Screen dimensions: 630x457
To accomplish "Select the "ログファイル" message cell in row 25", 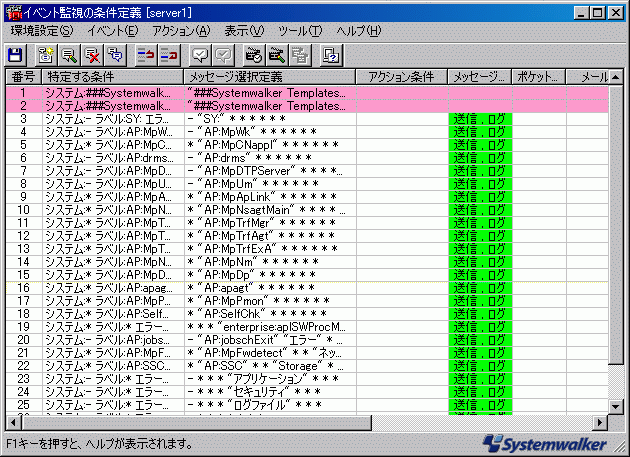I will tap(270, 405).
